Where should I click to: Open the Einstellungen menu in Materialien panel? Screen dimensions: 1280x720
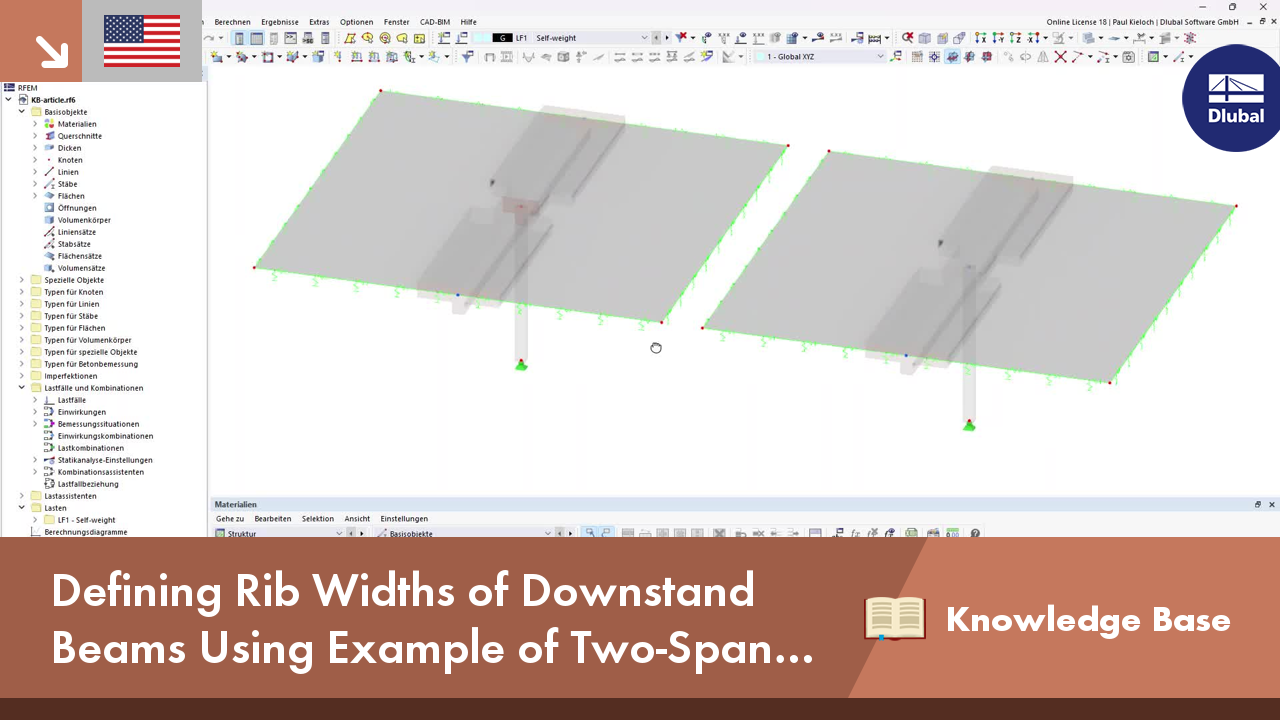(404, 518)
